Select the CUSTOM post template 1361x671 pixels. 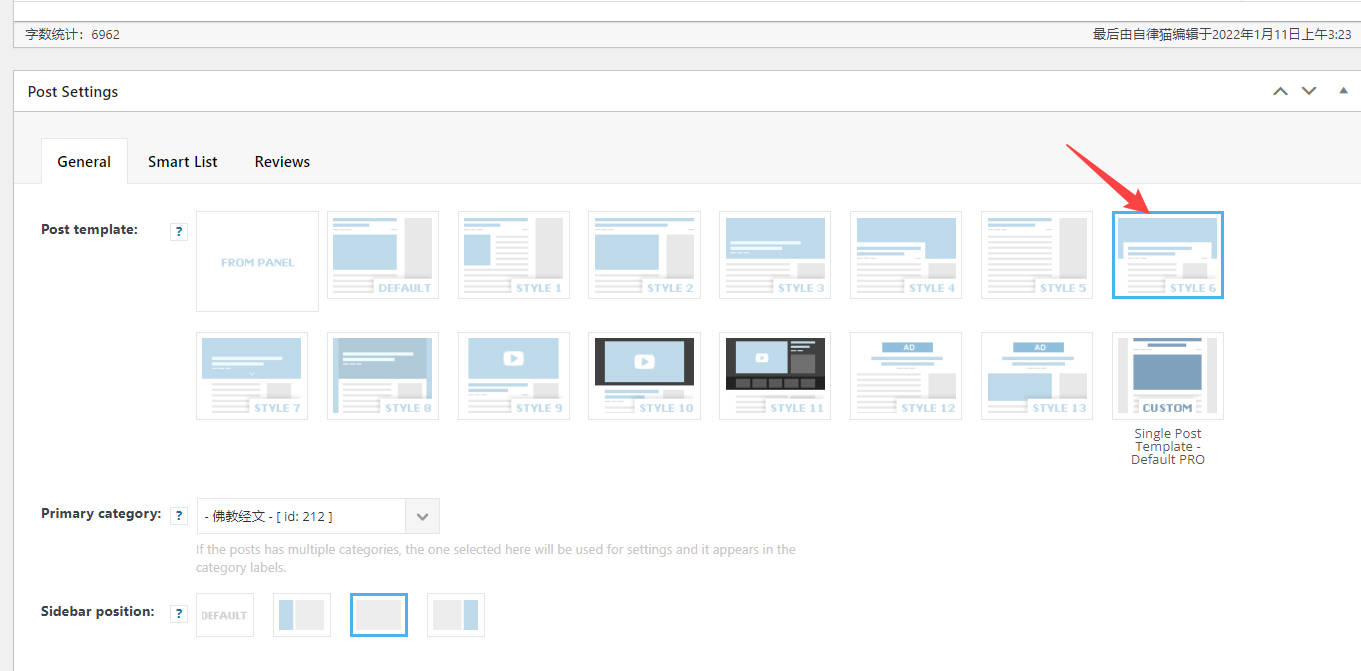1168,376
